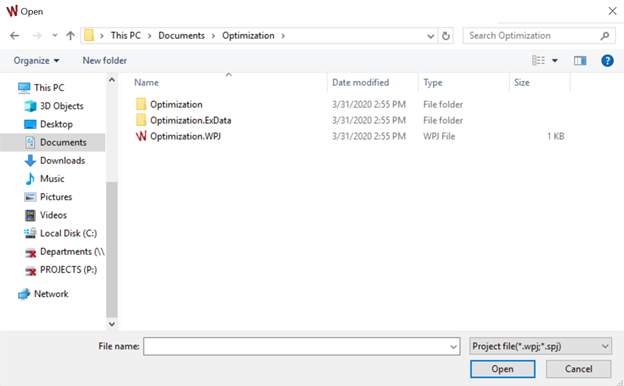Open the Project file type dropdown
This screenshot has width=624, height=386.
pos(540,346)
